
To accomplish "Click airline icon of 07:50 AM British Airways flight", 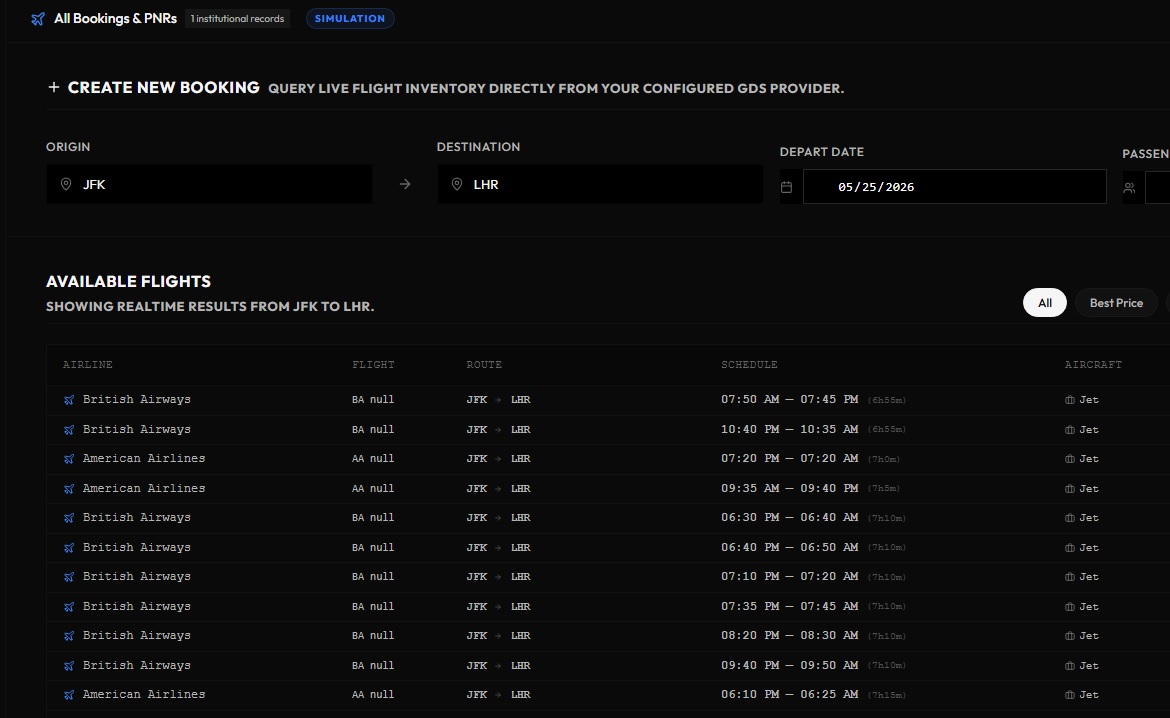I will coord(69,400).
